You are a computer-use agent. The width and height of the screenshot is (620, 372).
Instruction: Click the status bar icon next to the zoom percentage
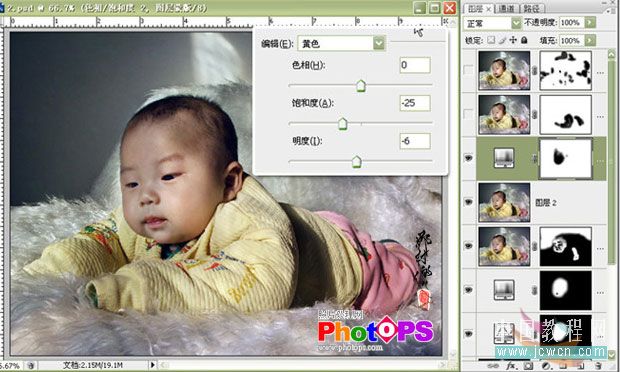pyautogui.click(x=31, y=366)
